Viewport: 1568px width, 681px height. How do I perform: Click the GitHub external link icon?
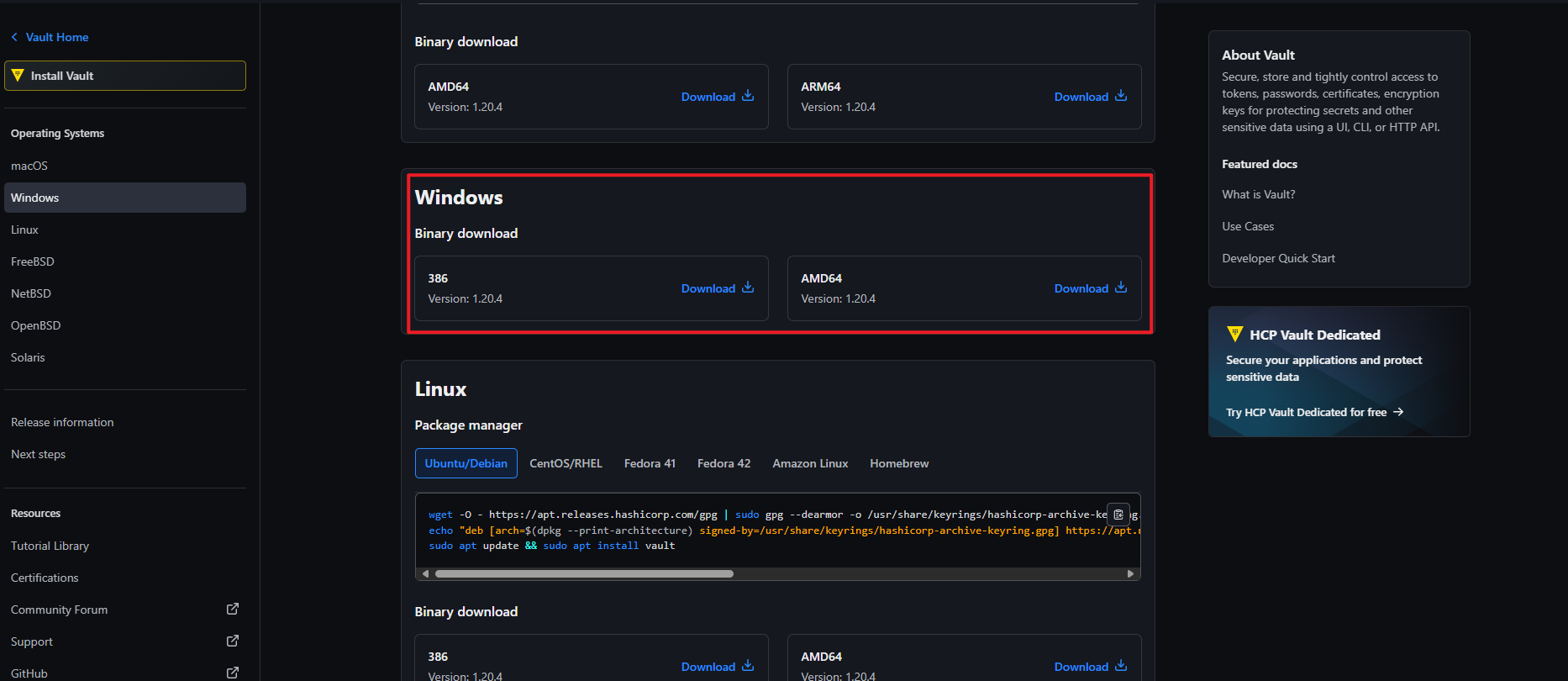[x=233, y=673]
